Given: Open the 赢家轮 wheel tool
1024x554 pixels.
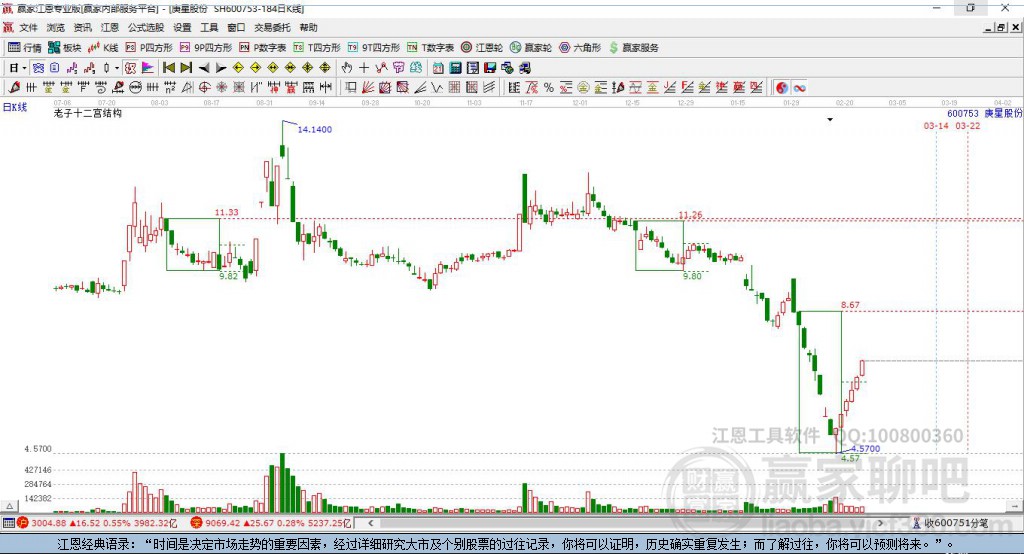Looking at the screenshot, I should [531, 48].
